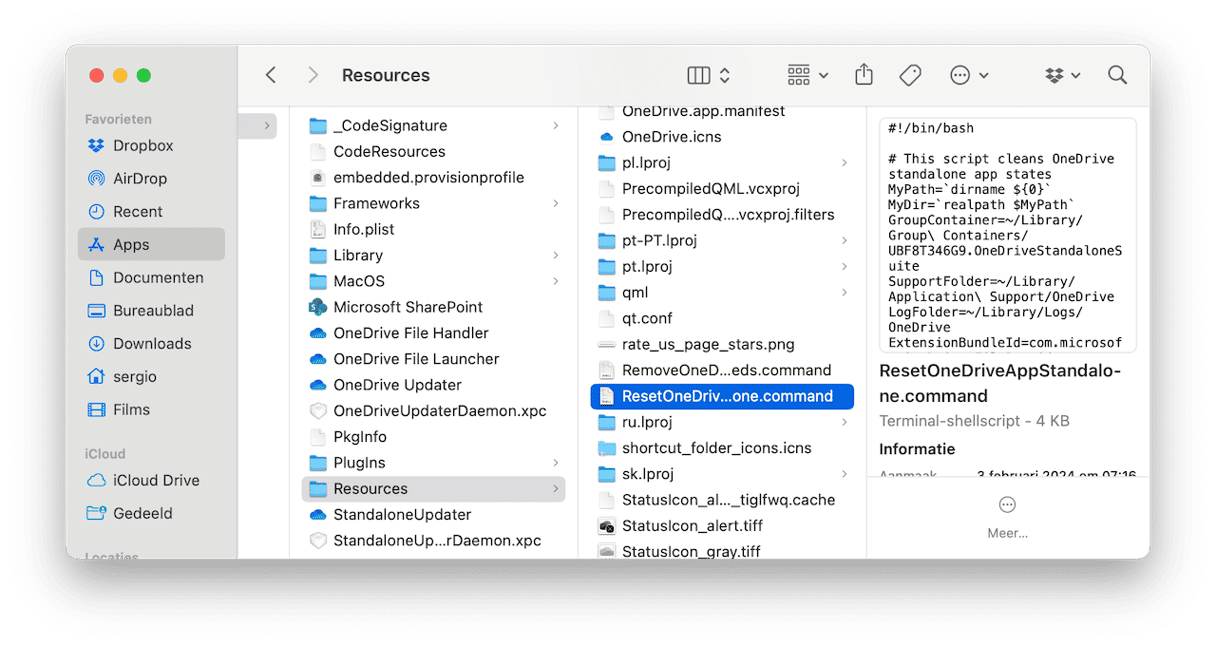1216x646 pixels.
Task: Select rate_us_page_stars.png
Action: 722,344
